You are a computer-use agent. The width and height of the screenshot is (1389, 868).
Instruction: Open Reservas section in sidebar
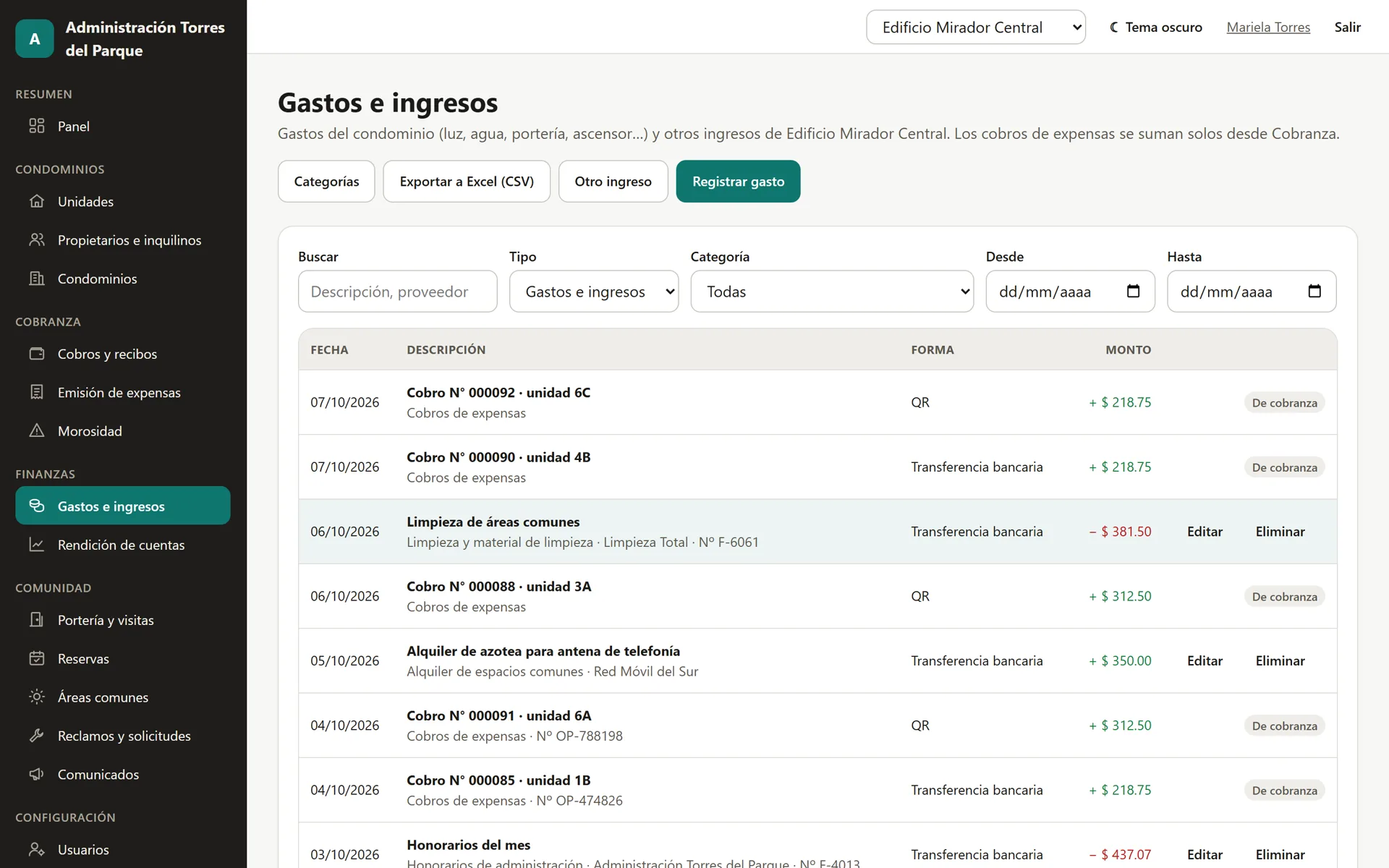(x=123, y=659)
